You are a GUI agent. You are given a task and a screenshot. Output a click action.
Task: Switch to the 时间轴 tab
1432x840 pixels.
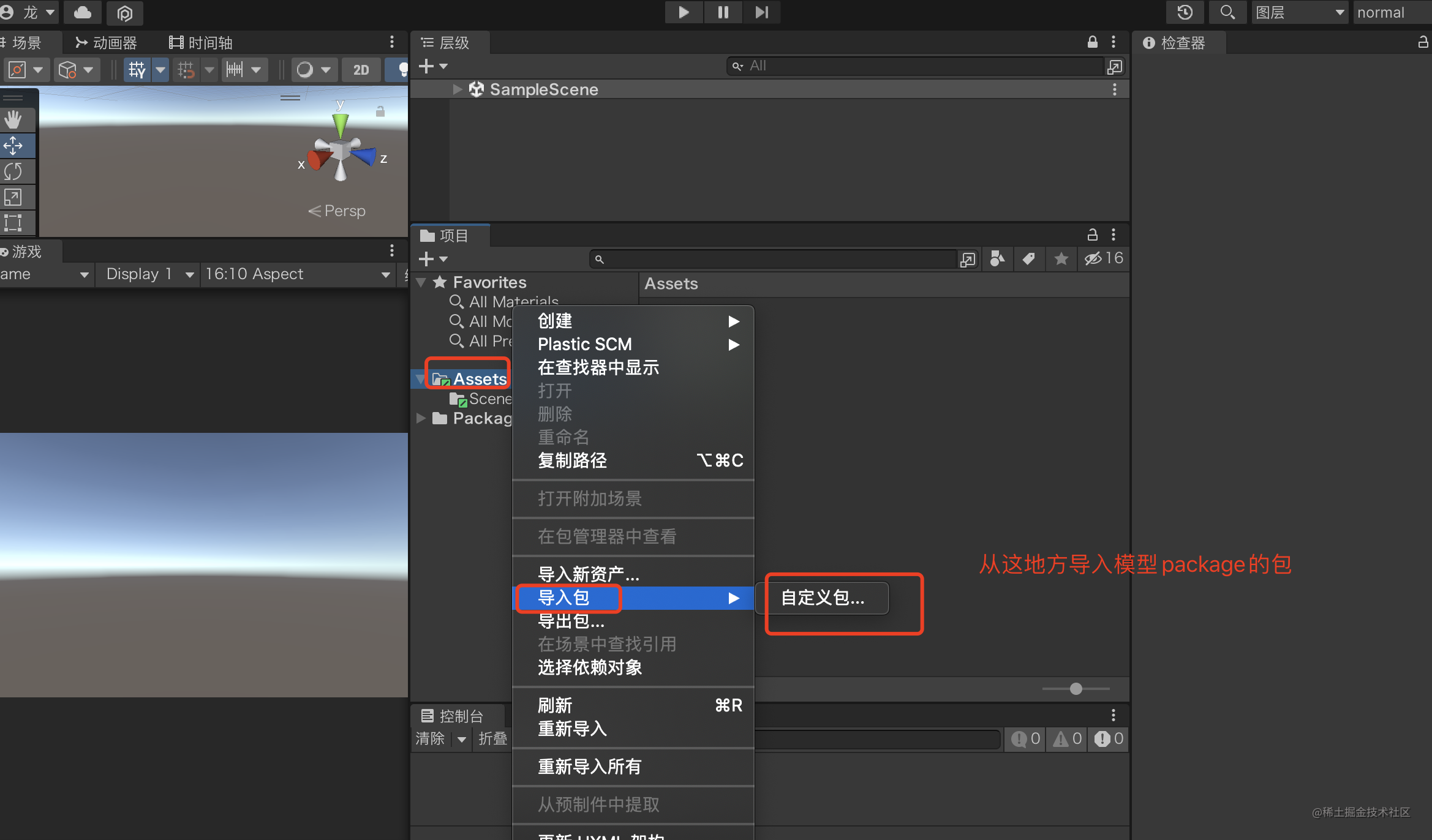(x=199, y=42)
